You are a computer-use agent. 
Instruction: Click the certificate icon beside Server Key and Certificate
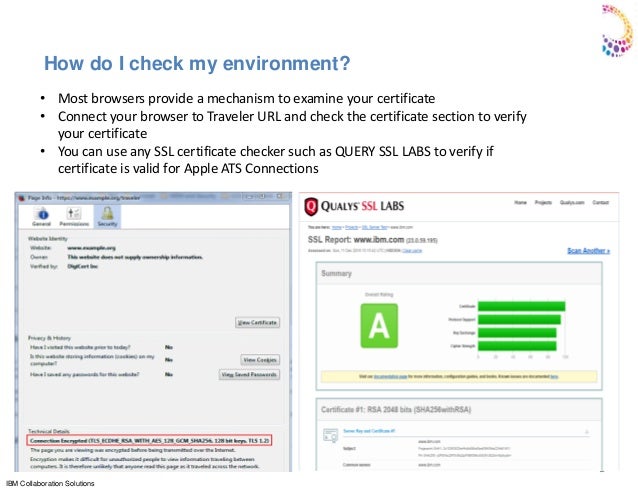330,435
